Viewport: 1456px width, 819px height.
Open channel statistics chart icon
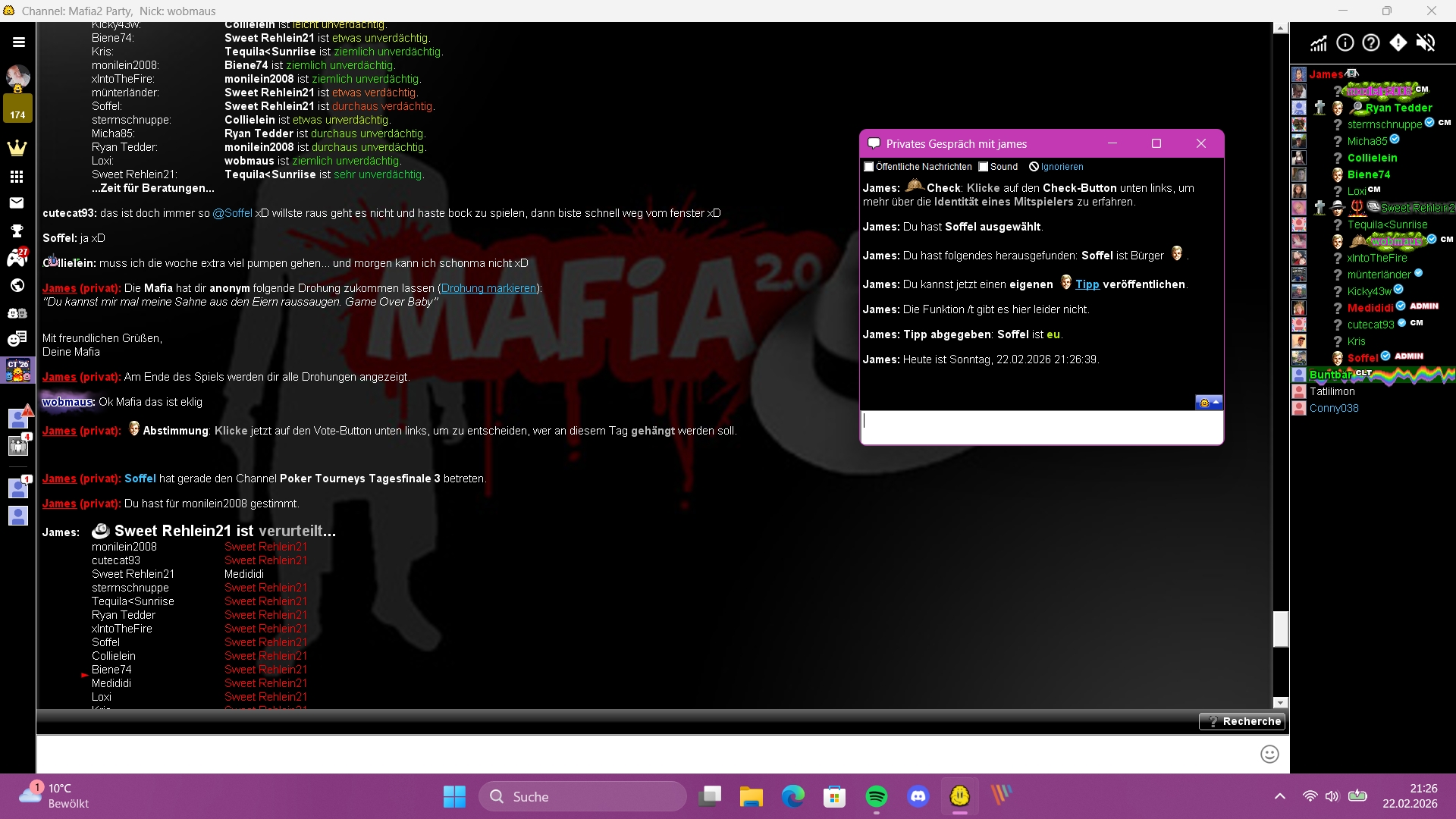1319,42
